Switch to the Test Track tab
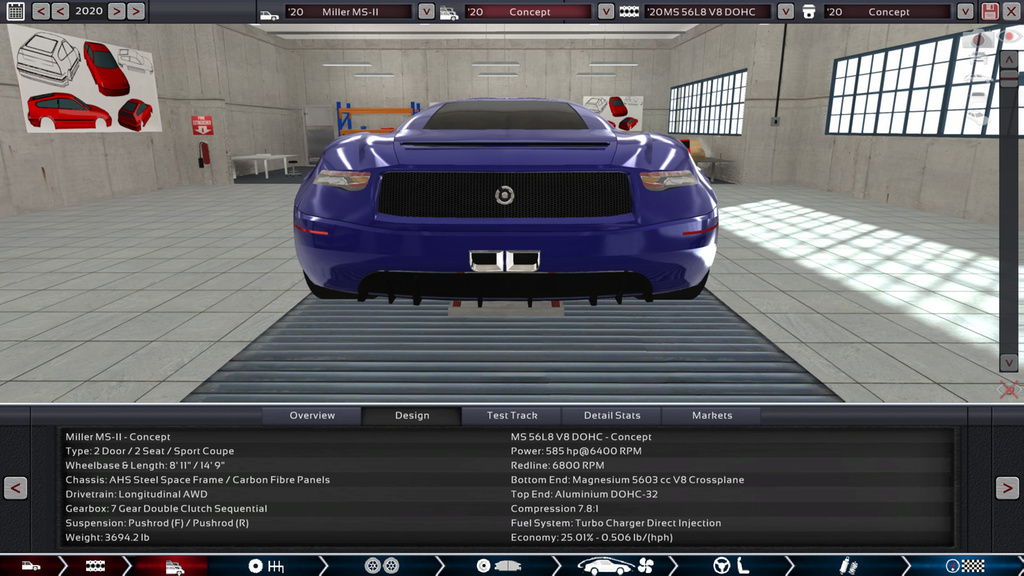This screenshot has width=1024, height=576. pos(512,415)
